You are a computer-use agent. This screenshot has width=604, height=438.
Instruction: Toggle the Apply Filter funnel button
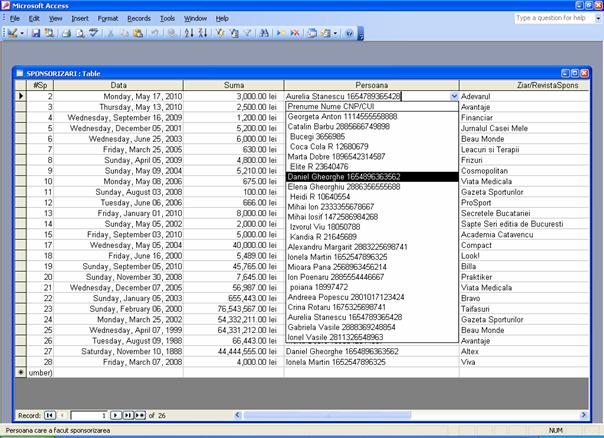[246, 33]
